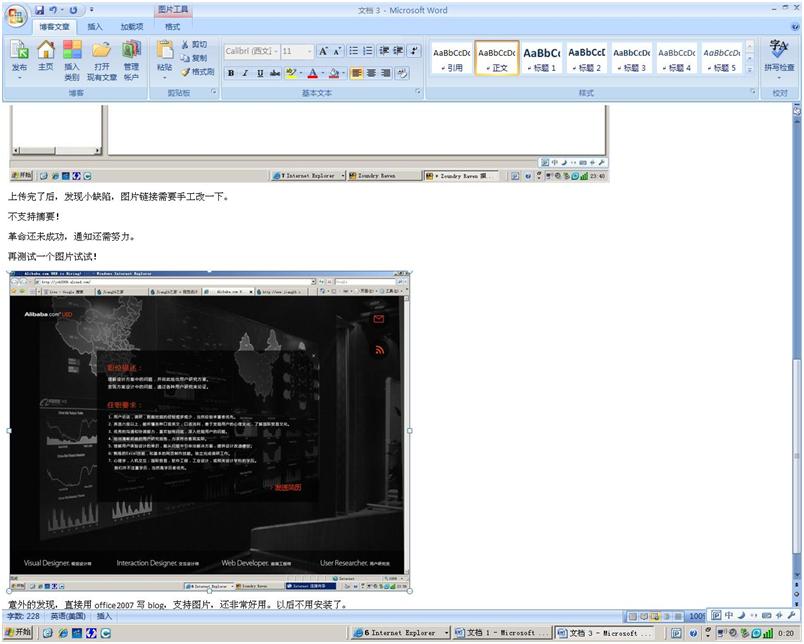Apply the Heading 1 (标题 1) style

pos(541,59)
